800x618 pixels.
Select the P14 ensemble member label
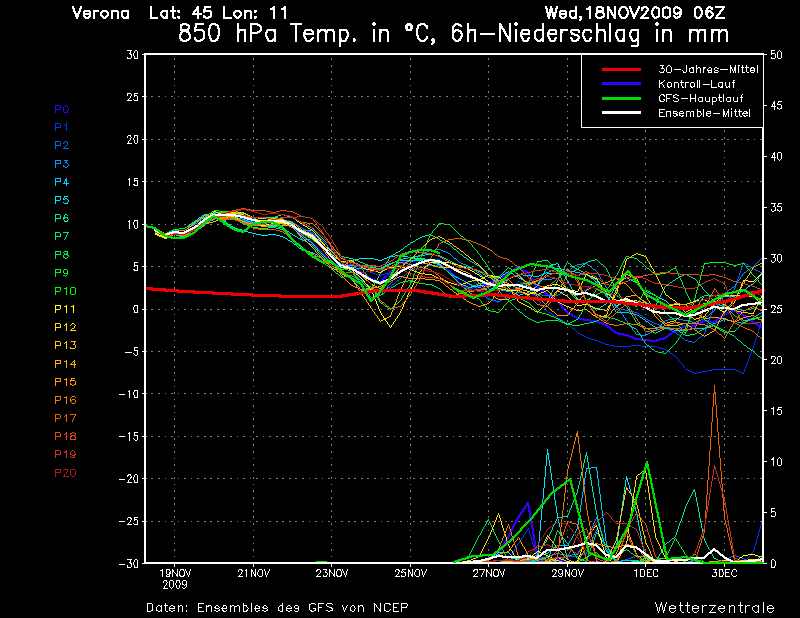65,364
